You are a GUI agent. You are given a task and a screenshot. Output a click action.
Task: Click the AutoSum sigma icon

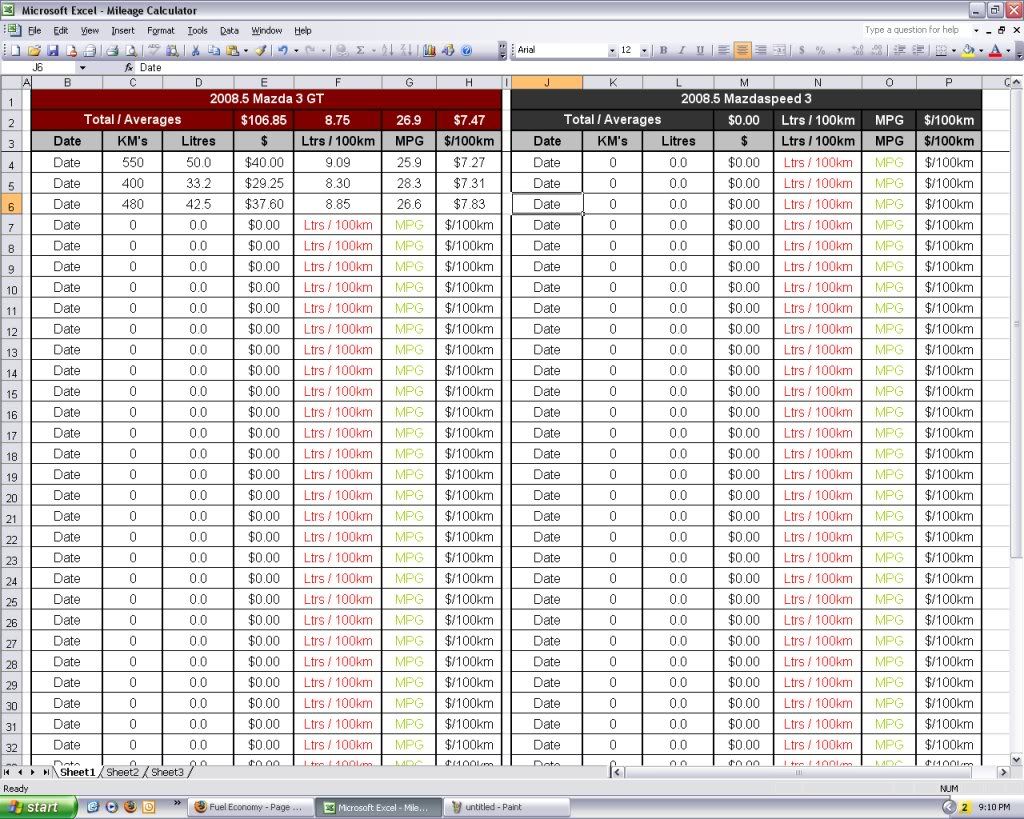[360, 50]
